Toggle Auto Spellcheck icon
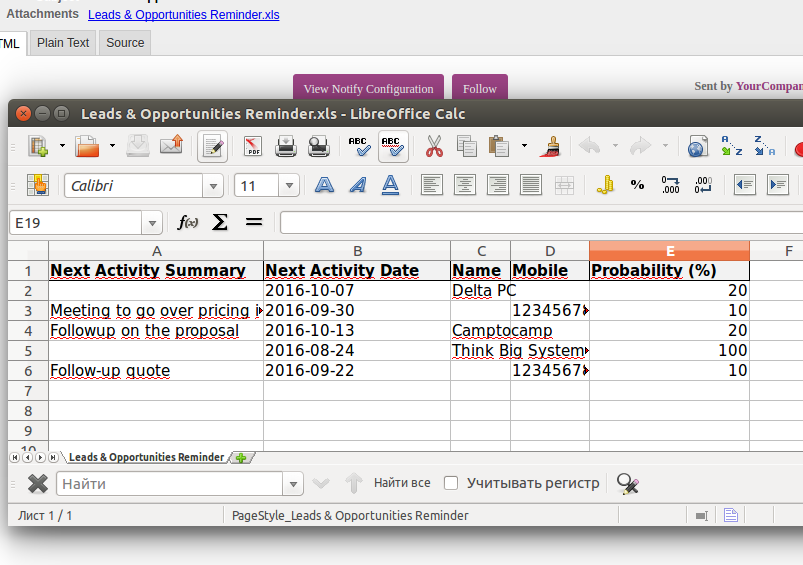Screen dimensions: 803x565 coord(393,147)
